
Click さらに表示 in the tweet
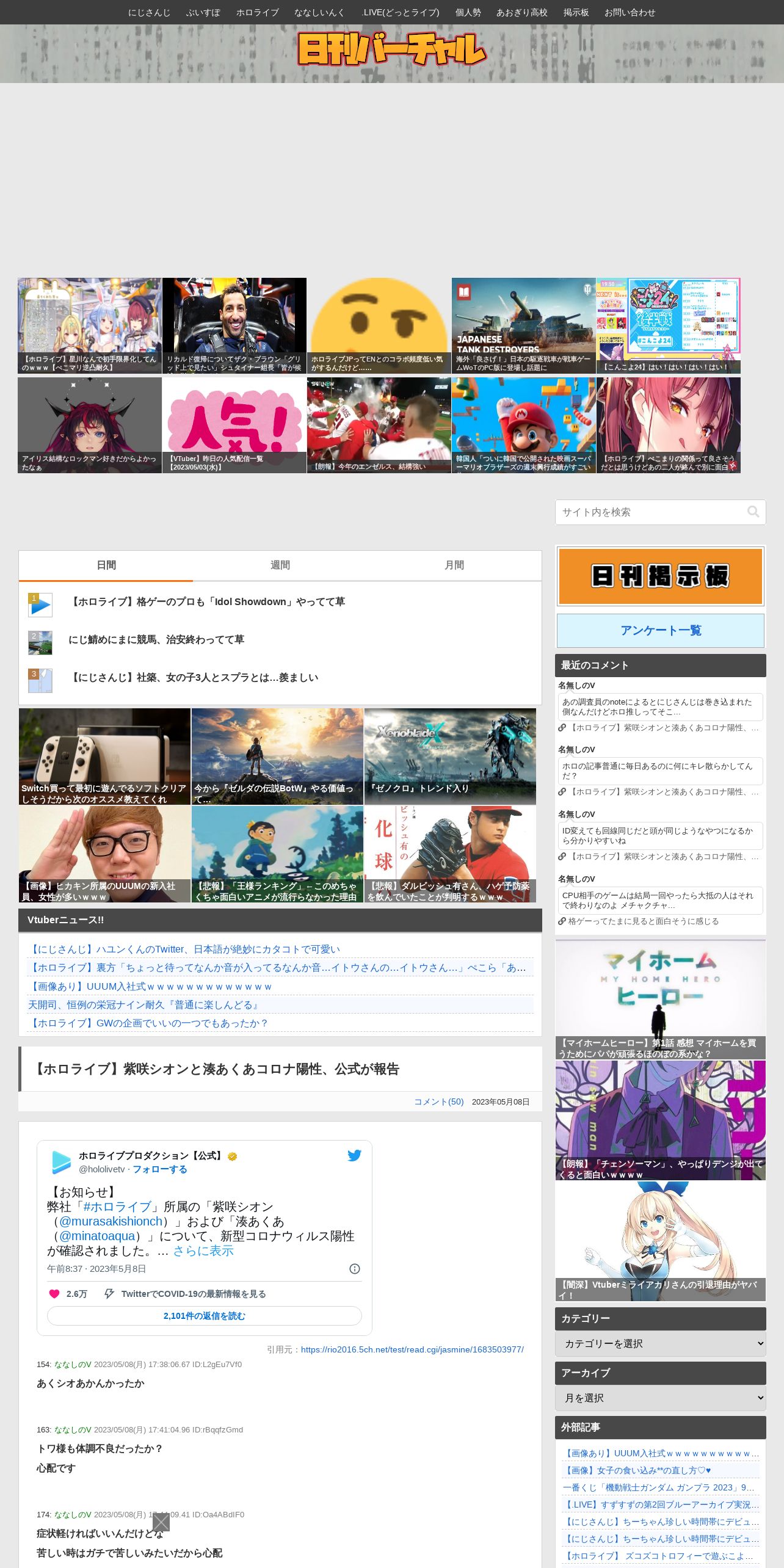tap(203, 1250)
